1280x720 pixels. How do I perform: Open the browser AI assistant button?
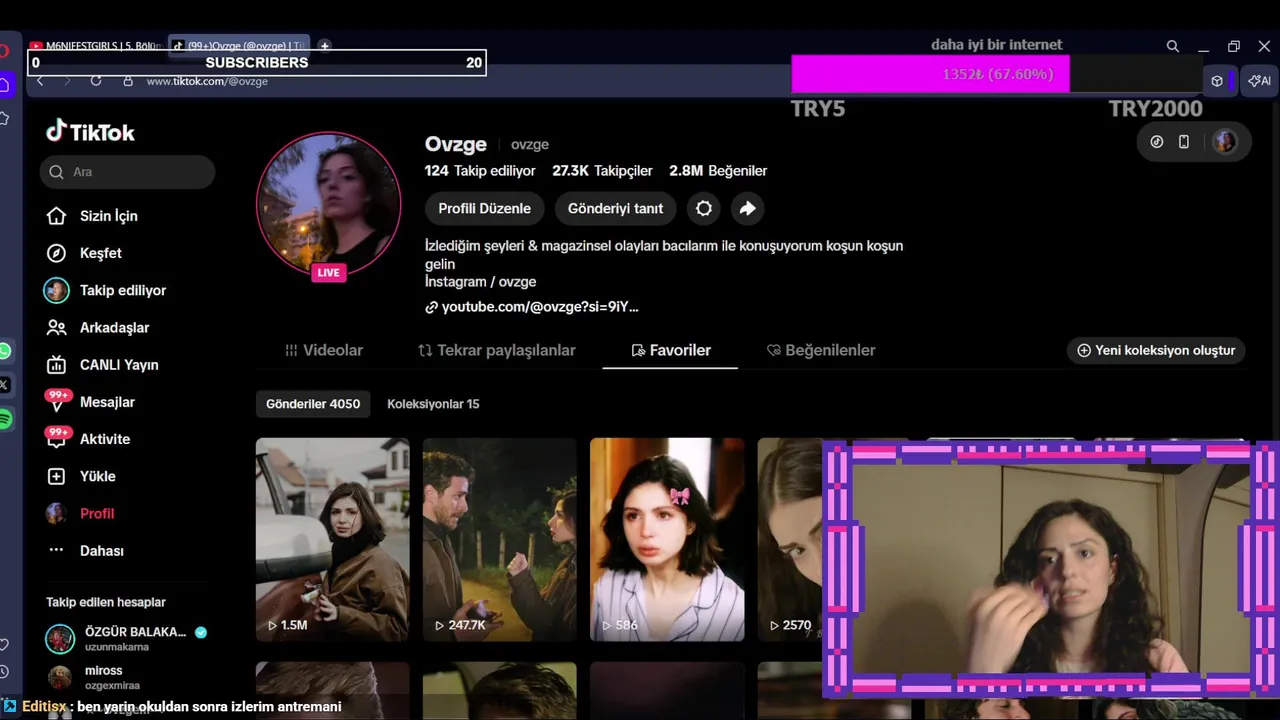[x=1260, y=81]
